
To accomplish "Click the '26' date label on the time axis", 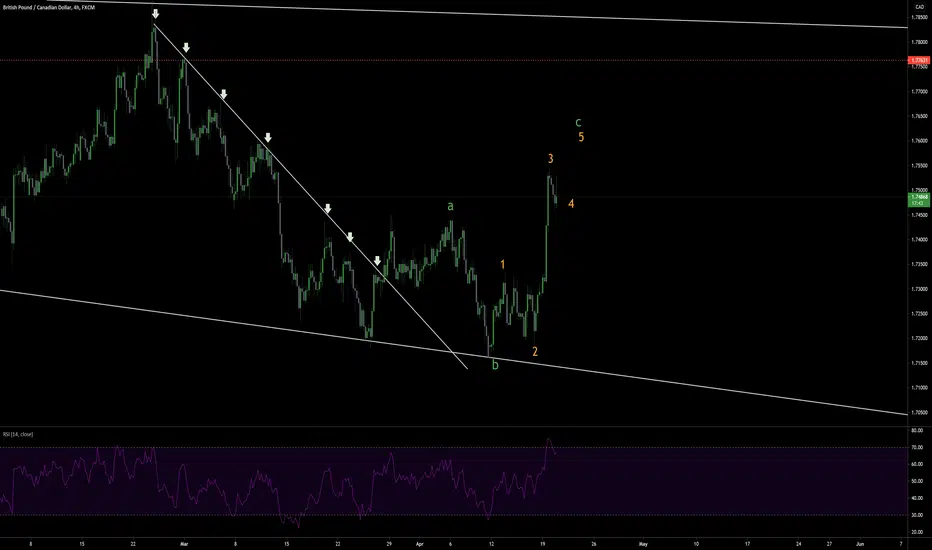I will [x=594, y=543].
